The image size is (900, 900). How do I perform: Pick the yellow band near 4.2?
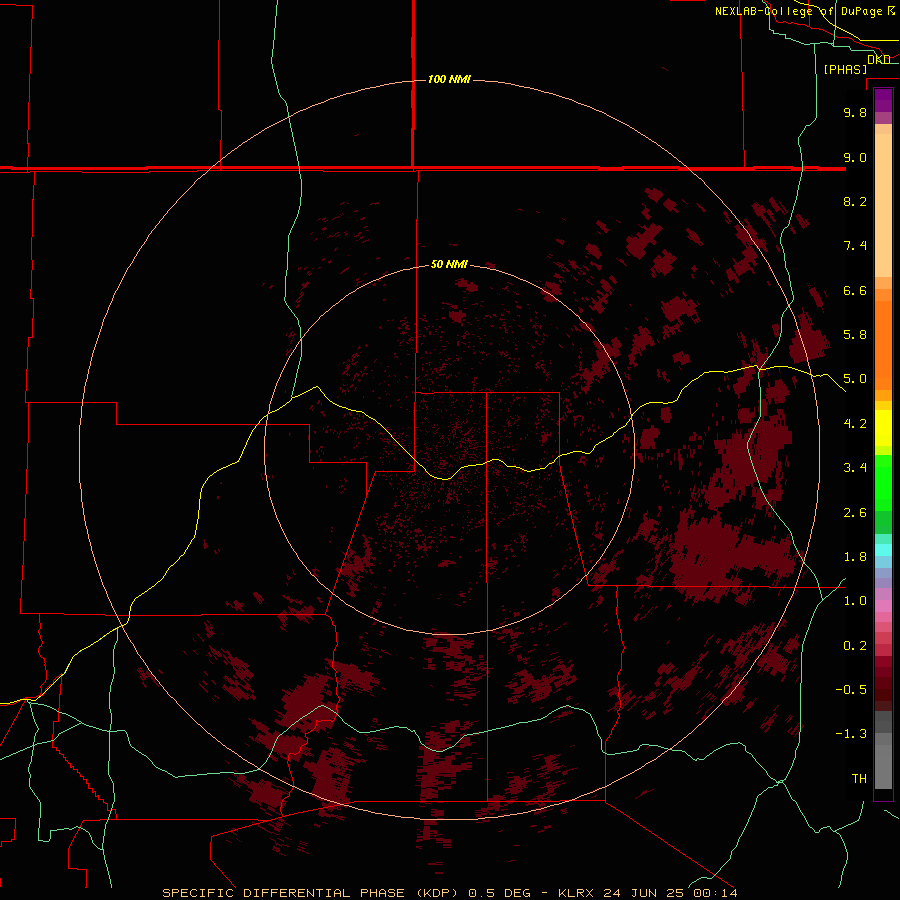[x=883, y=428]
